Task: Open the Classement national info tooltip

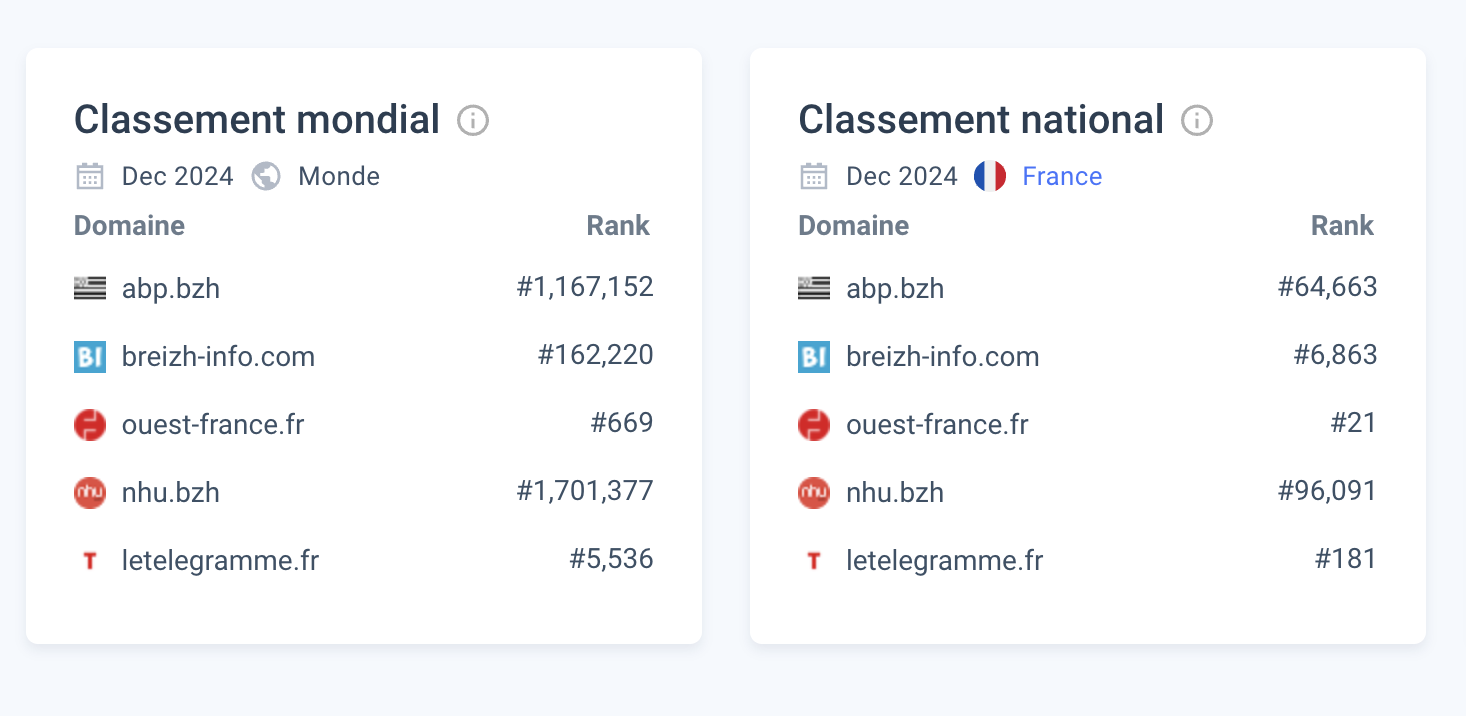Action: pos(1196,121)
